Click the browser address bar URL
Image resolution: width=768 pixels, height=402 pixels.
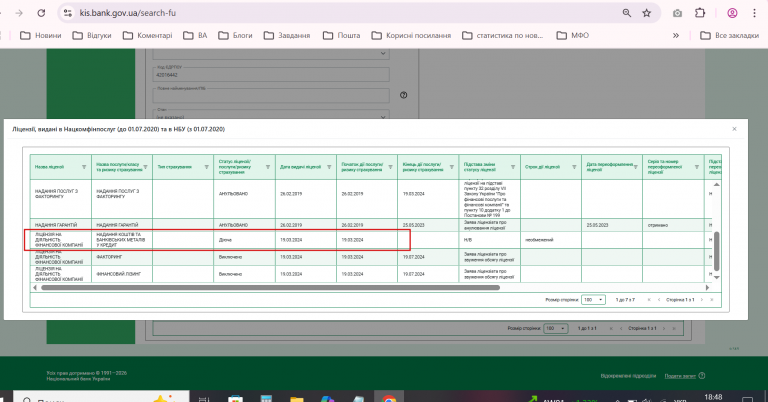click(x=128, y=13)
